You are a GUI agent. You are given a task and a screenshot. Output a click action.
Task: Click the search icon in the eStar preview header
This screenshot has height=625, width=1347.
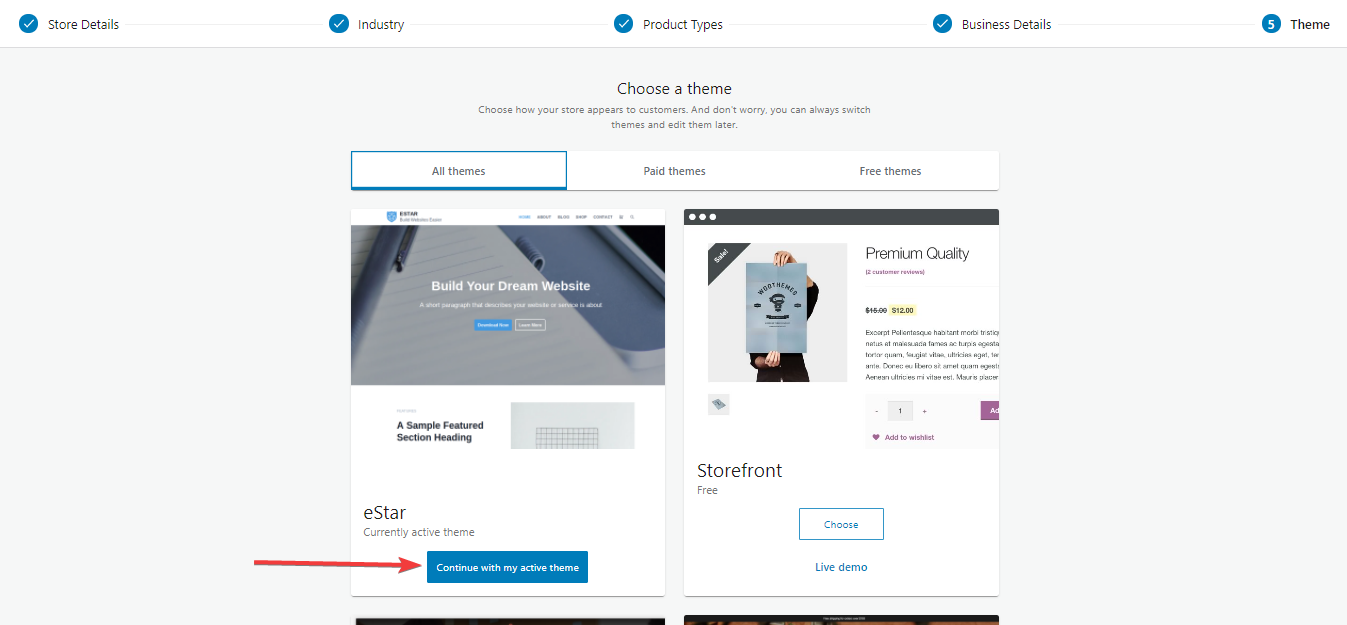pyautogui.click(x=632, y=216)
